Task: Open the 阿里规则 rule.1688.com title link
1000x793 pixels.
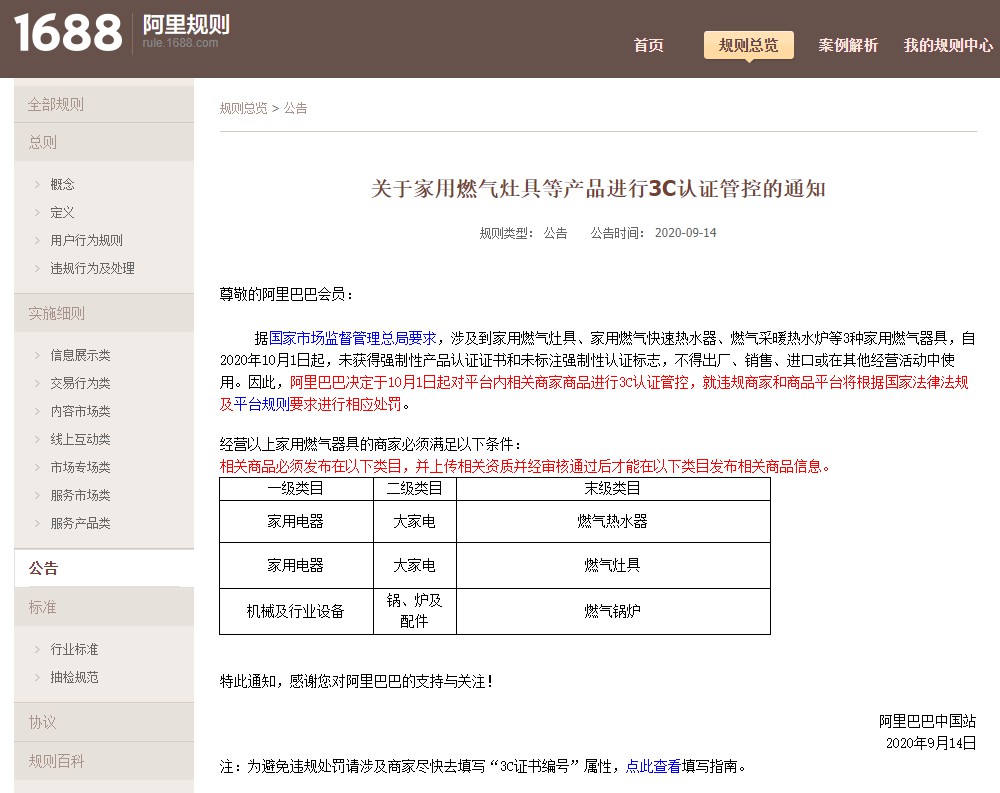Action: tap(186, 31)
